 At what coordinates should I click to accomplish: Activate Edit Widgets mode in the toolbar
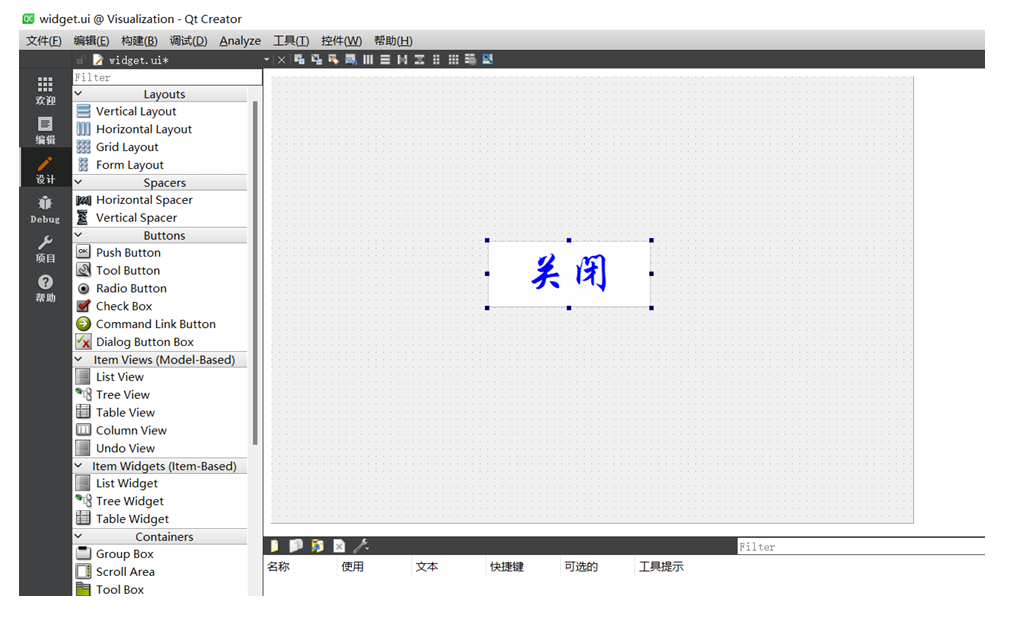pos(299,59)
